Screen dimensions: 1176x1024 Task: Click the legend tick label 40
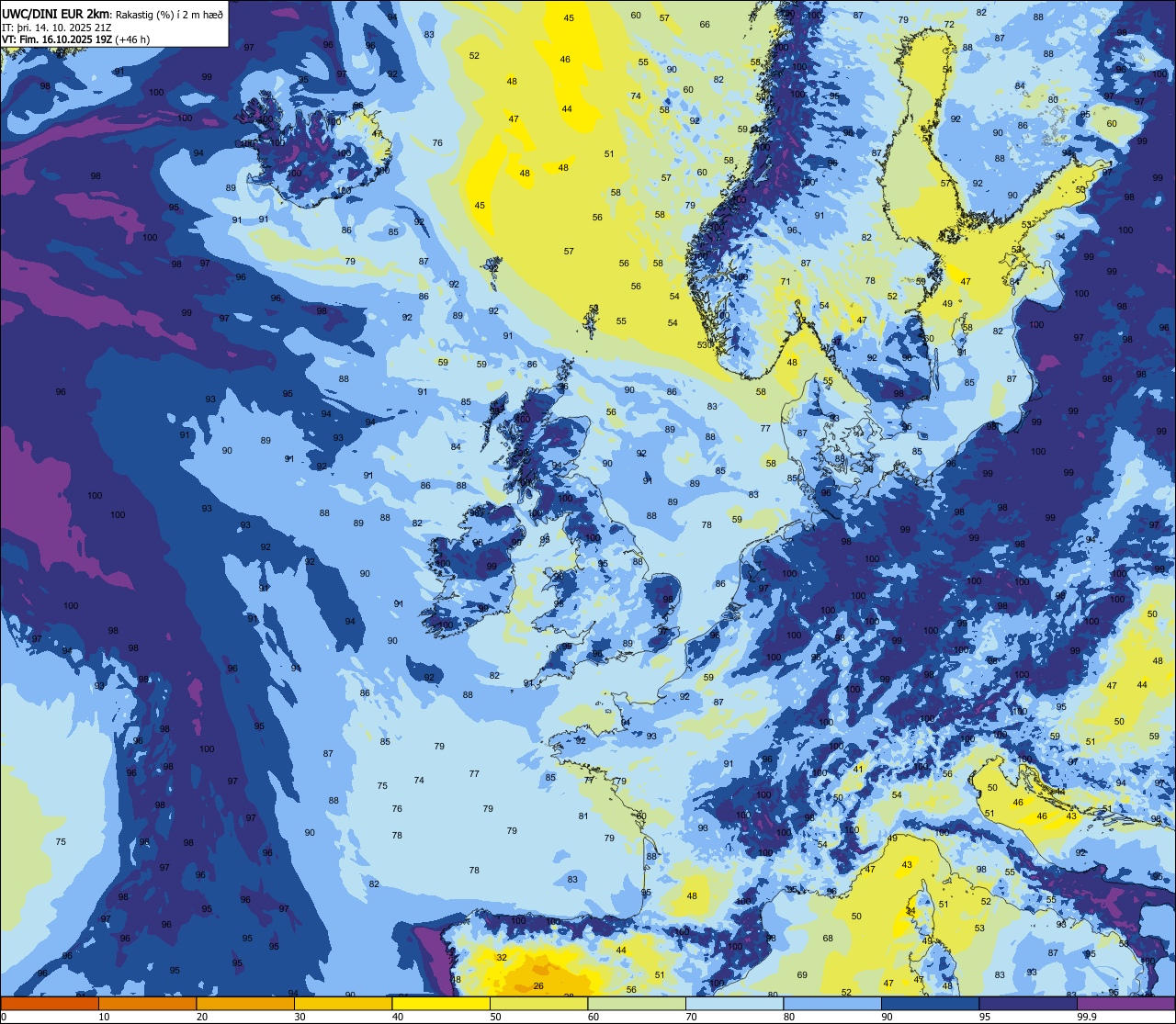[398, 1017]
